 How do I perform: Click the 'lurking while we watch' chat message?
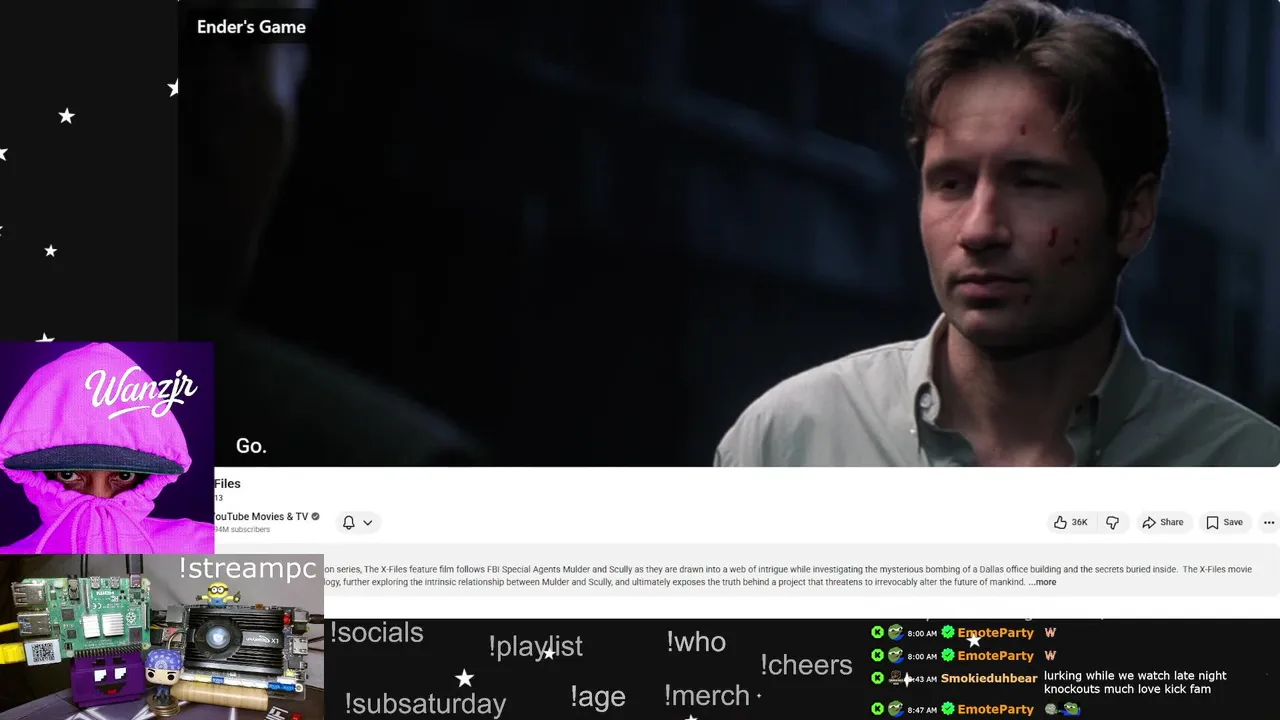(1135, 683)
